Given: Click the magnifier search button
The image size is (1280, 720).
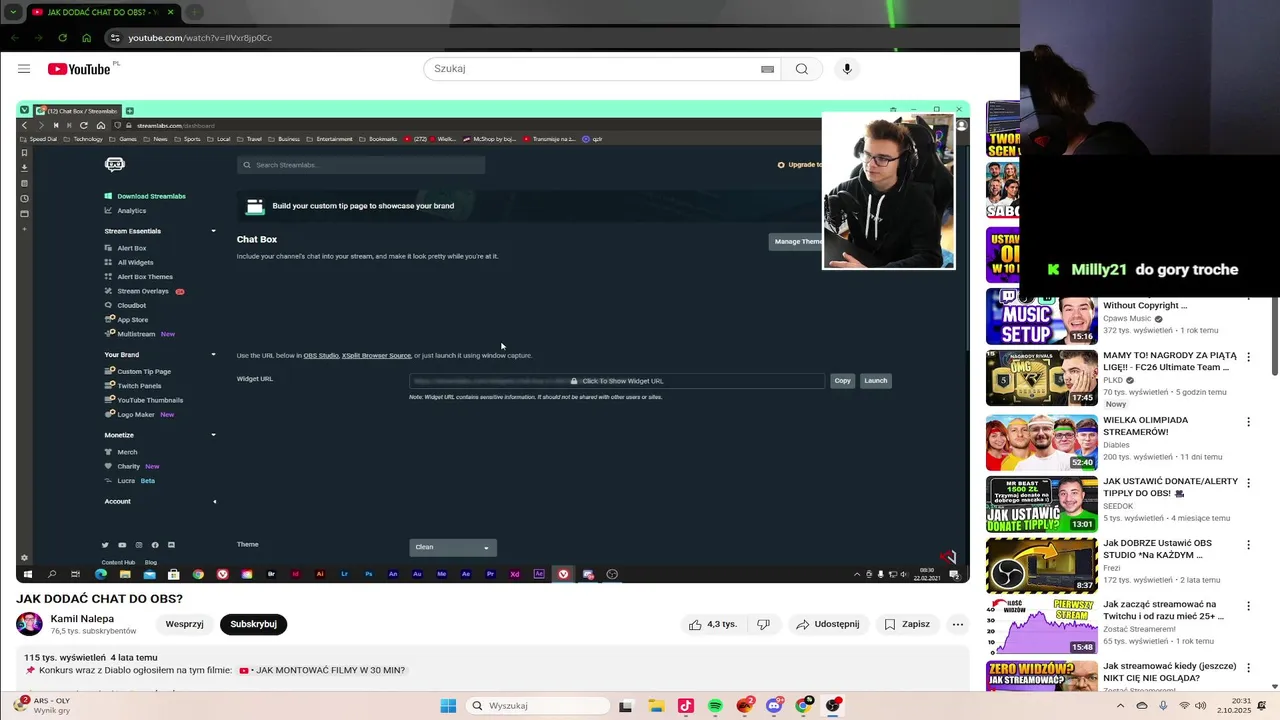Looking at the screenshot, I should (802, 69).
